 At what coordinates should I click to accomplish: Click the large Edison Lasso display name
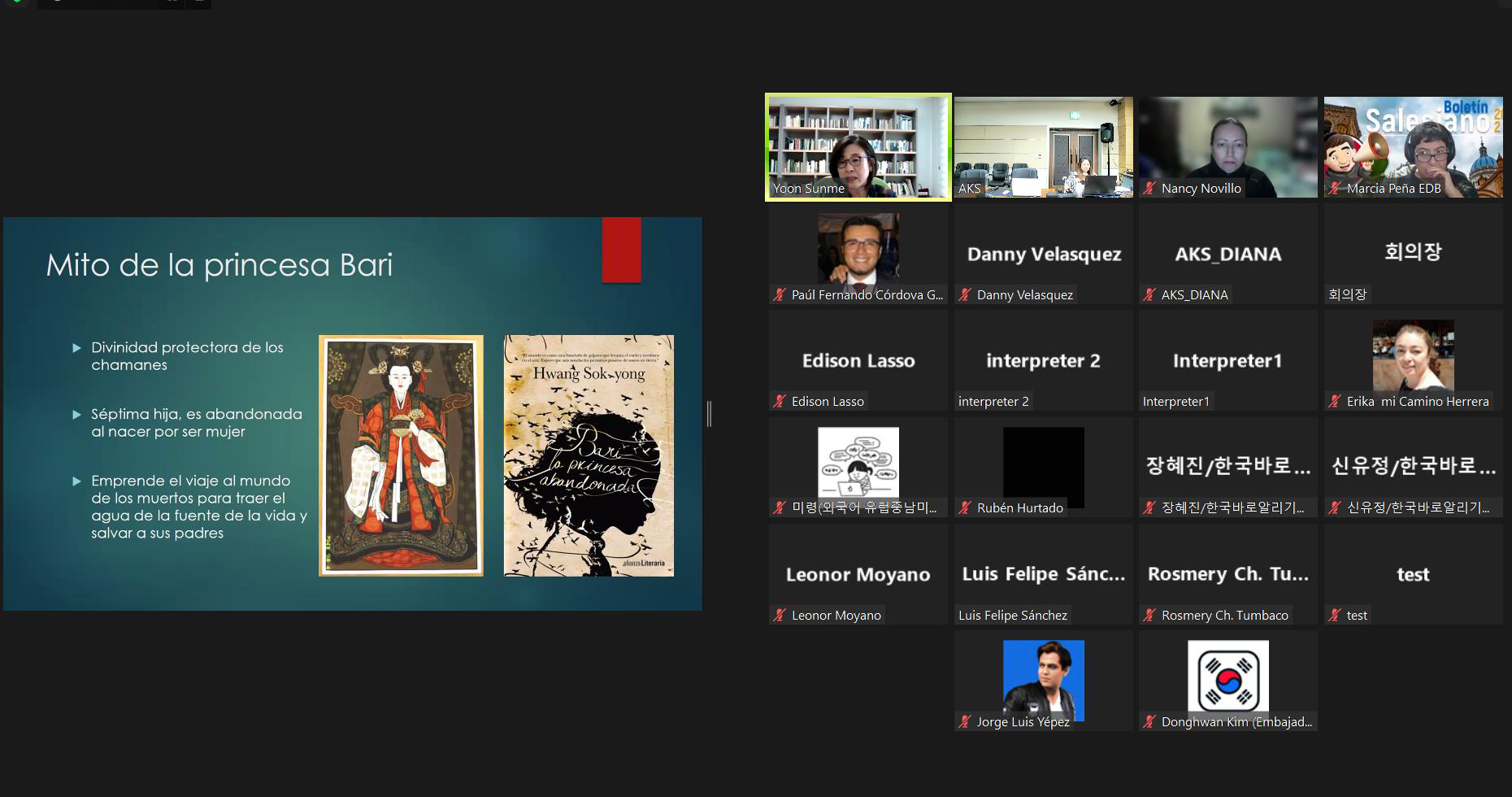[858, 361]
